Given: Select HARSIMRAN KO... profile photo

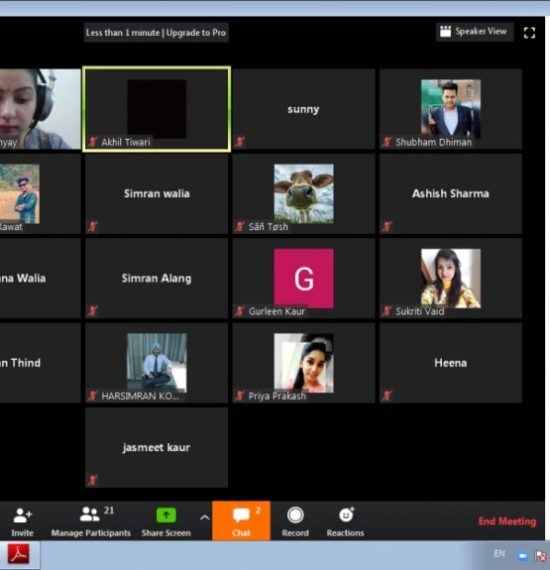Looking at the screenshot, I should click(157, 363).
